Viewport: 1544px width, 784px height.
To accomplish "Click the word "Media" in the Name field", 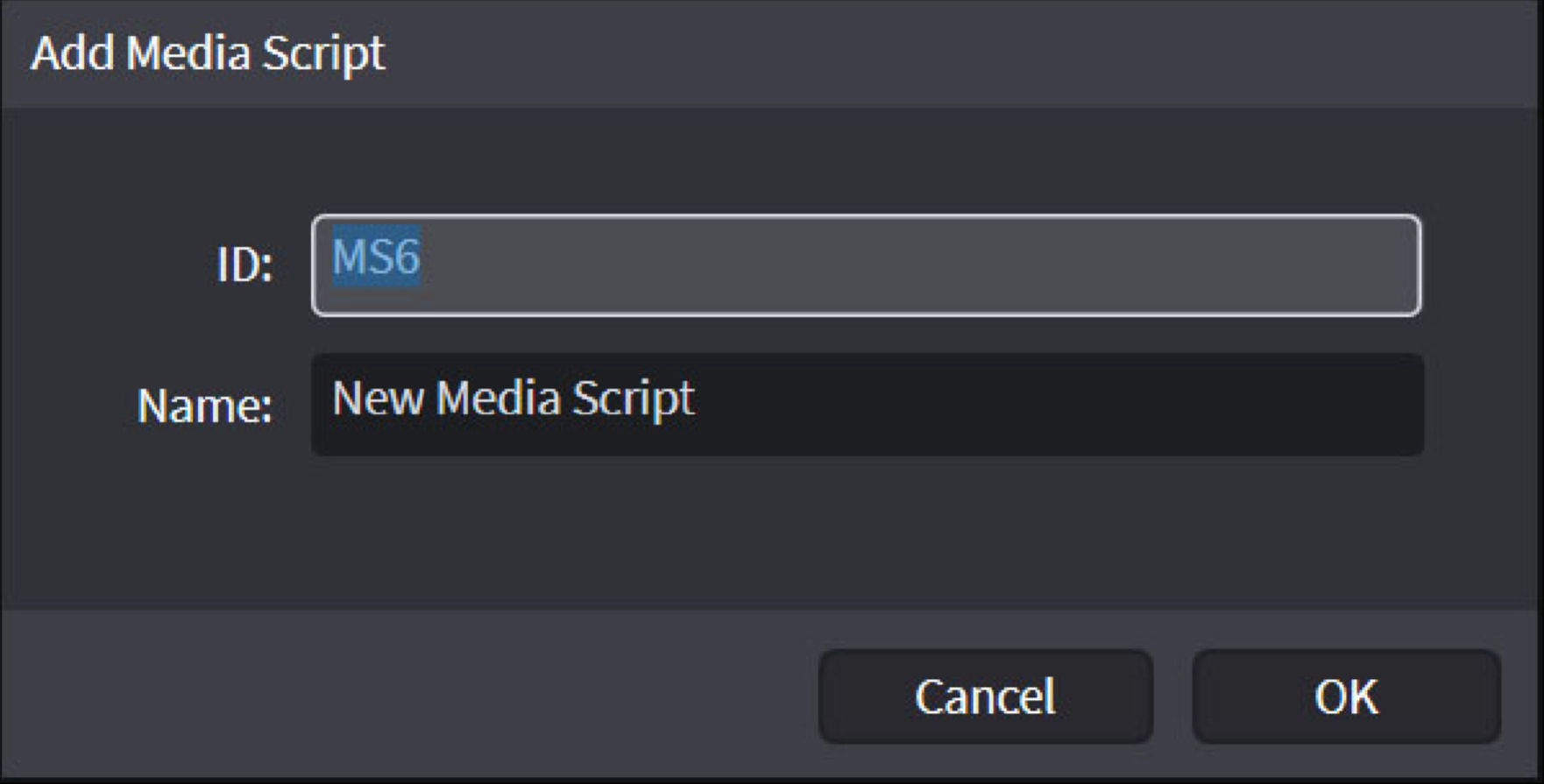I will pos(498,399).
